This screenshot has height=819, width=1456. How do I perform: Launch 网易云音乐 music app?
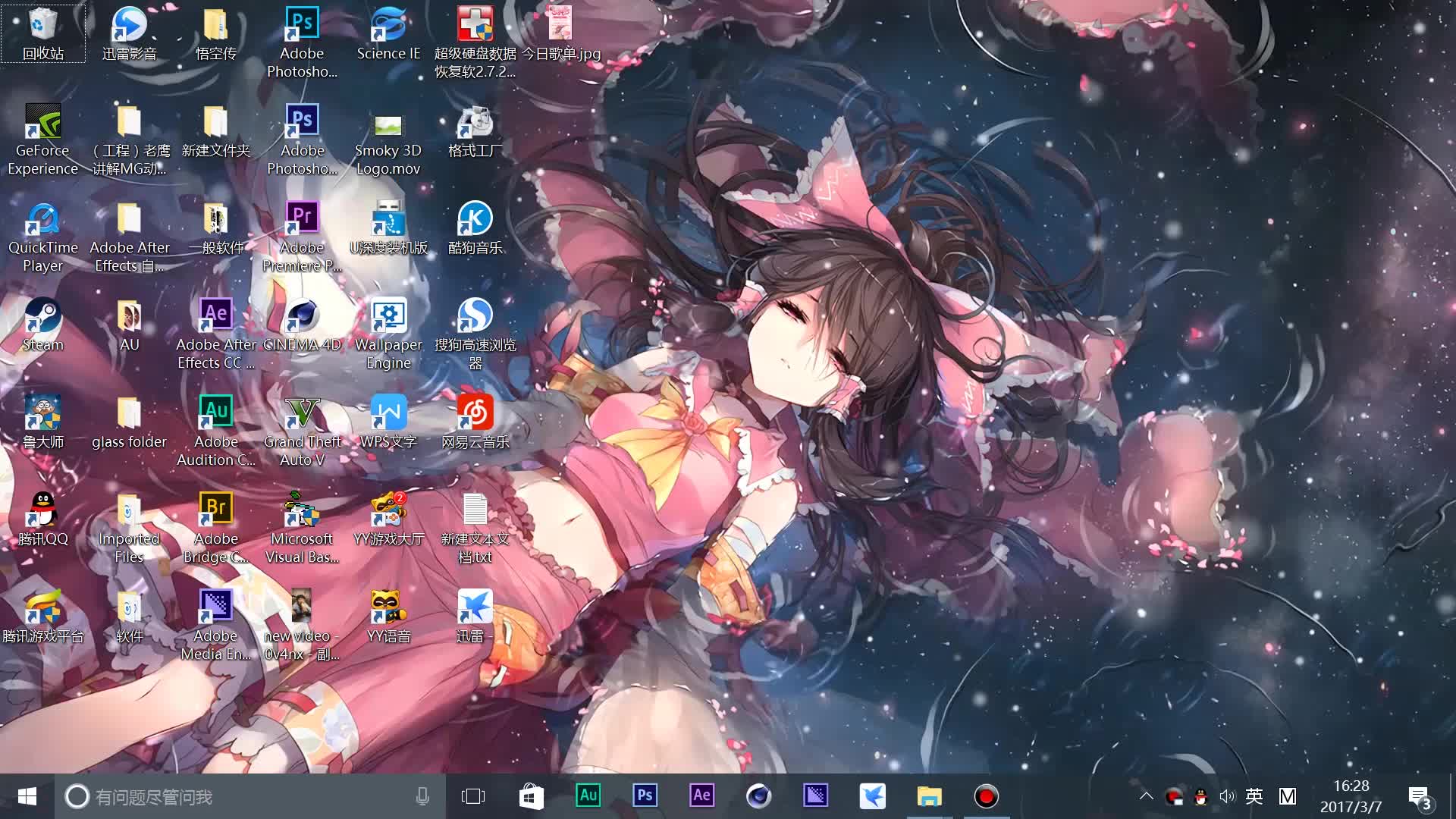click(475, 422)
